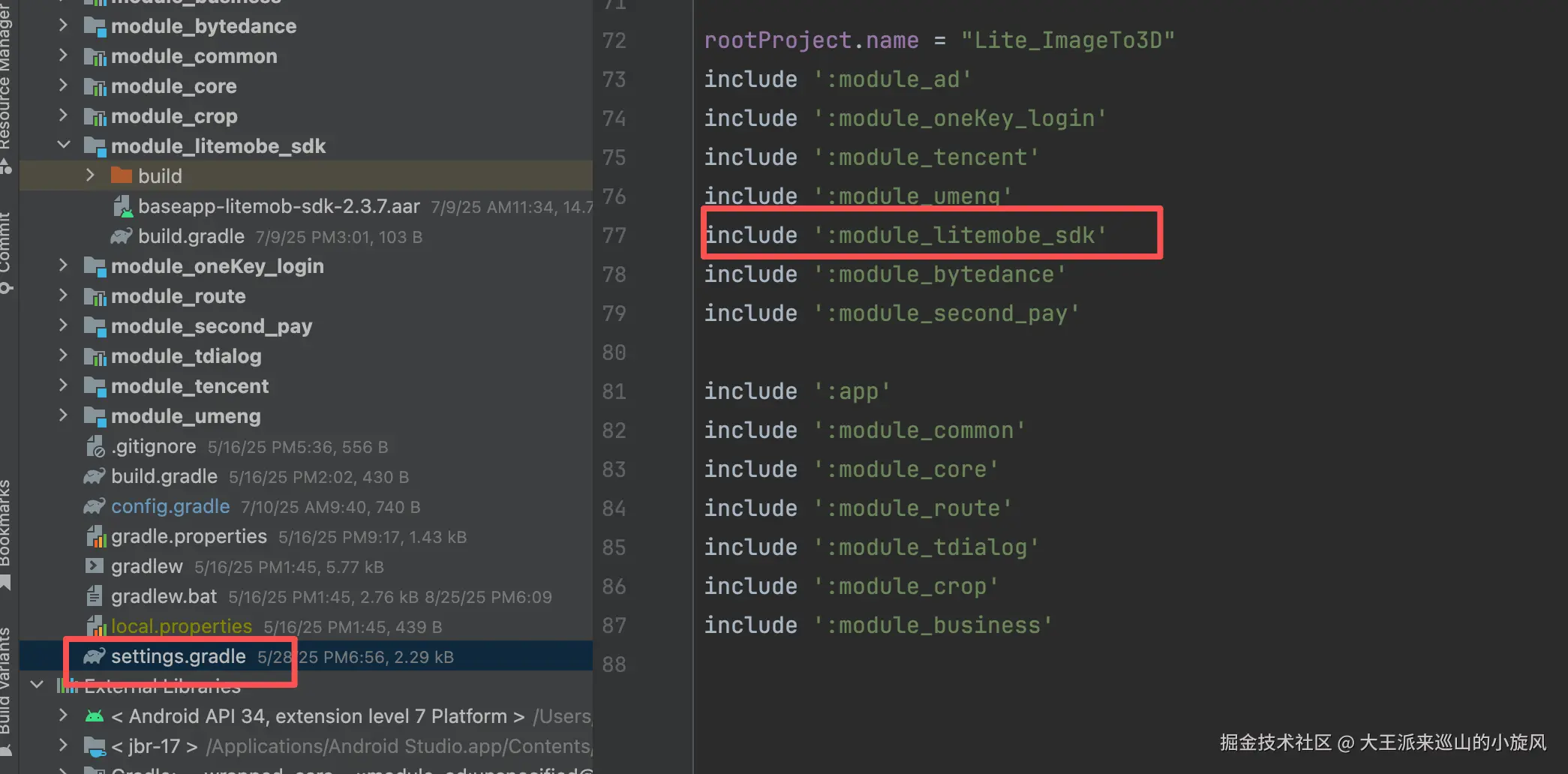The width and height of the screenshot is (1568, 774).
Task: Expand the module_second_pay folder
Action: (x=64, y=325)
